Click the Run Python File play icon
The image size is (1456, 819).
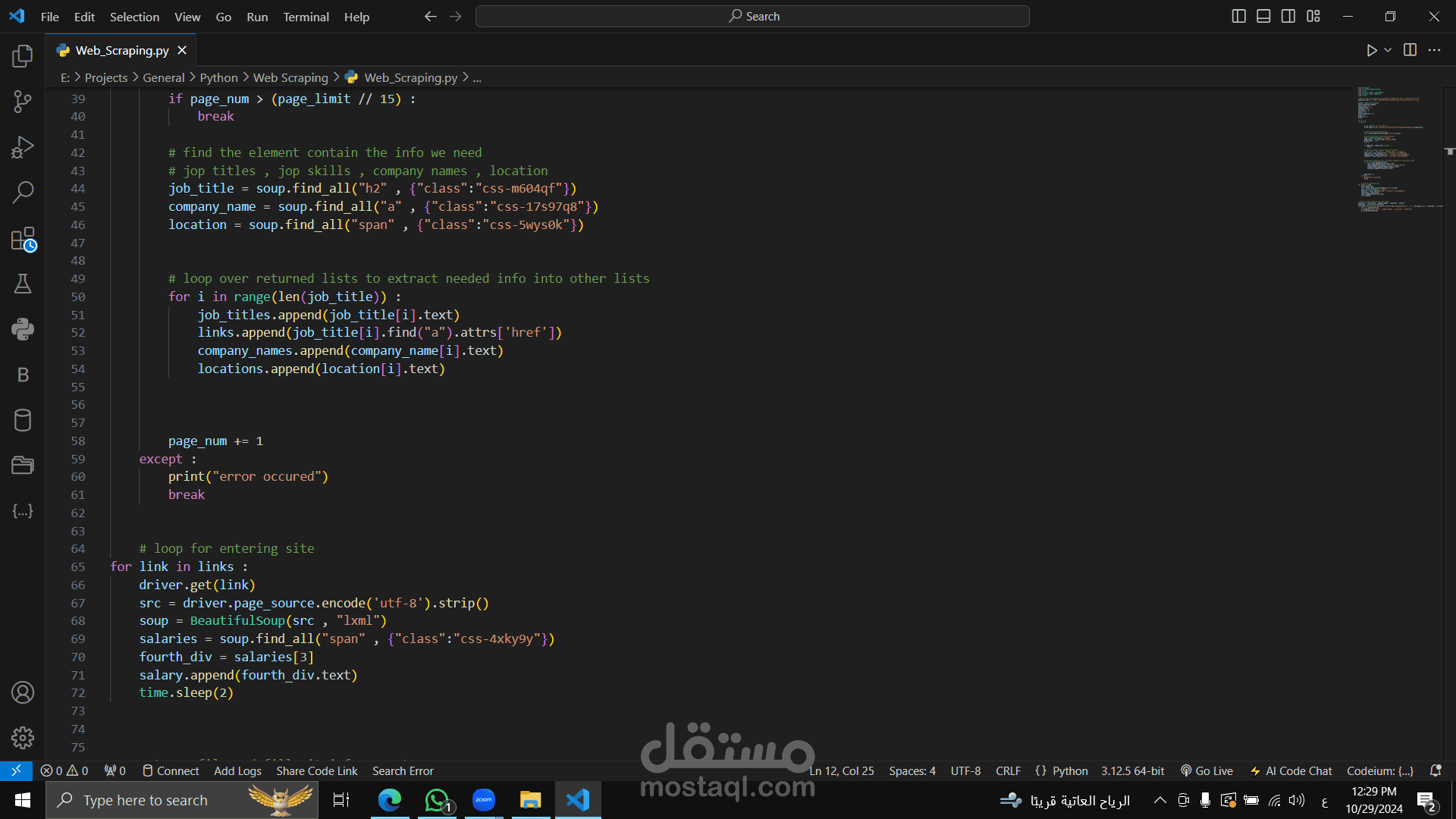pyautogui.click(x=1371, y=50)
